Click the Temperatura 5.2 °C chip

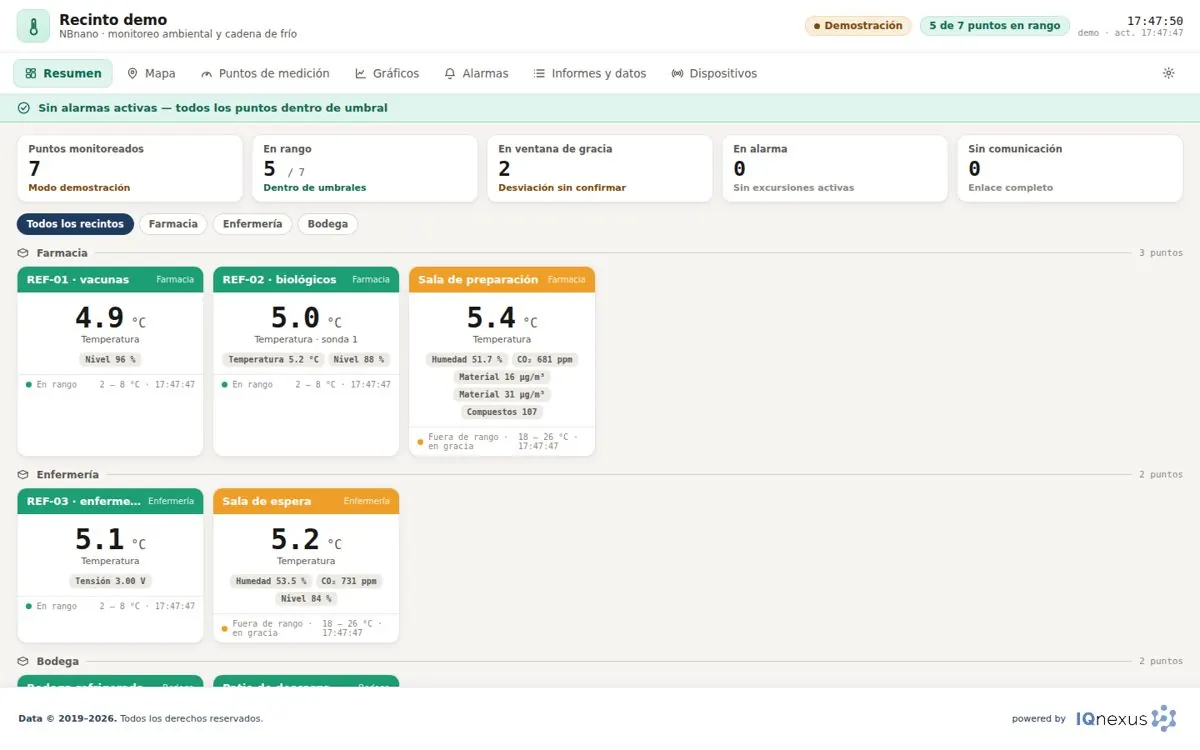[274, 359]
